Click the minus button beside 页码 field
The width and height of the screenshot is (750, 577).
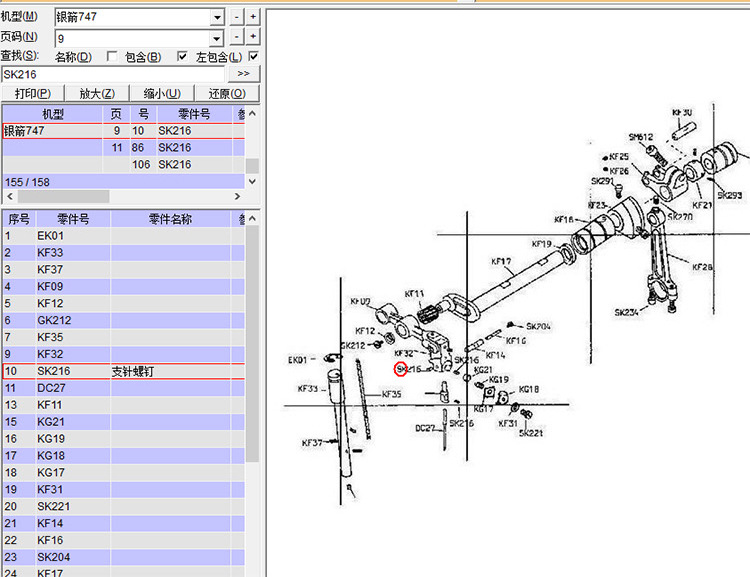[237, 37]
